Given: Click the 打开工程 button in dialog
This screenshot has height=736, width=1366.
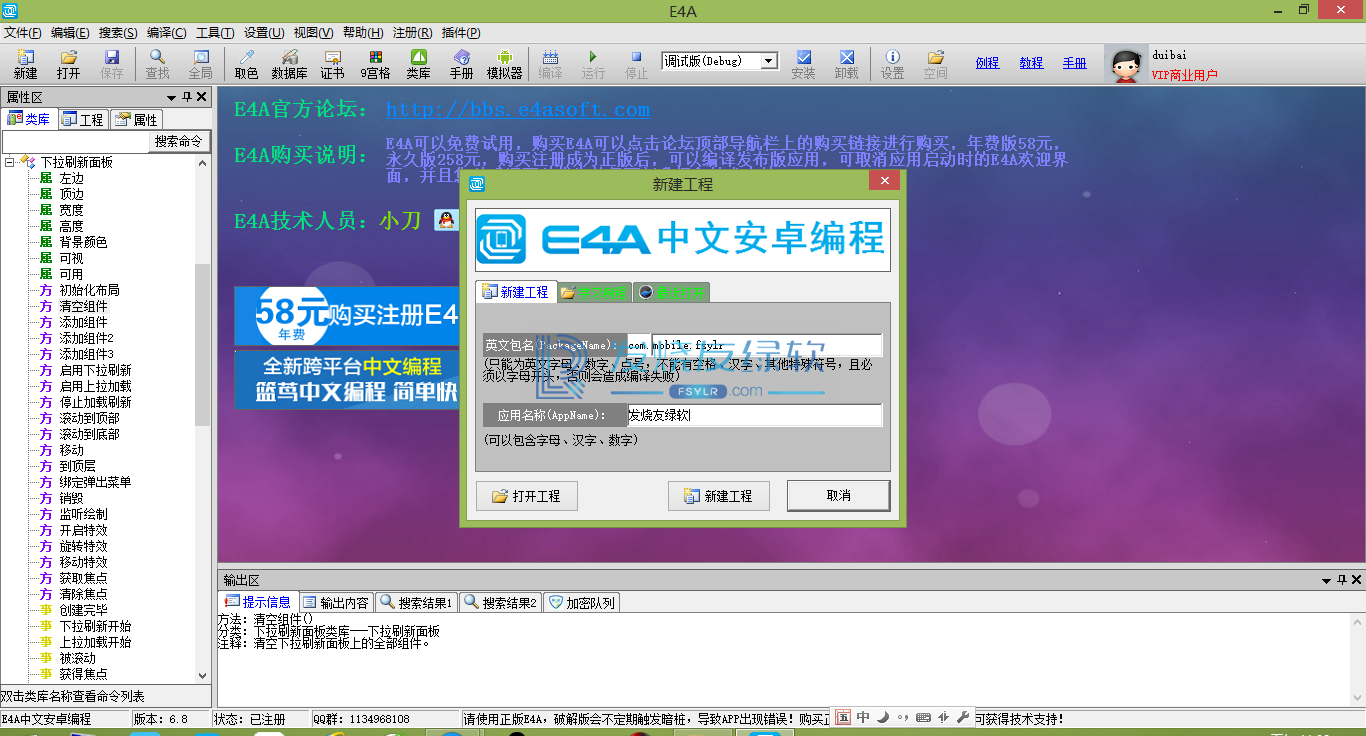Looking at the screenshot, I should point(527,496).
